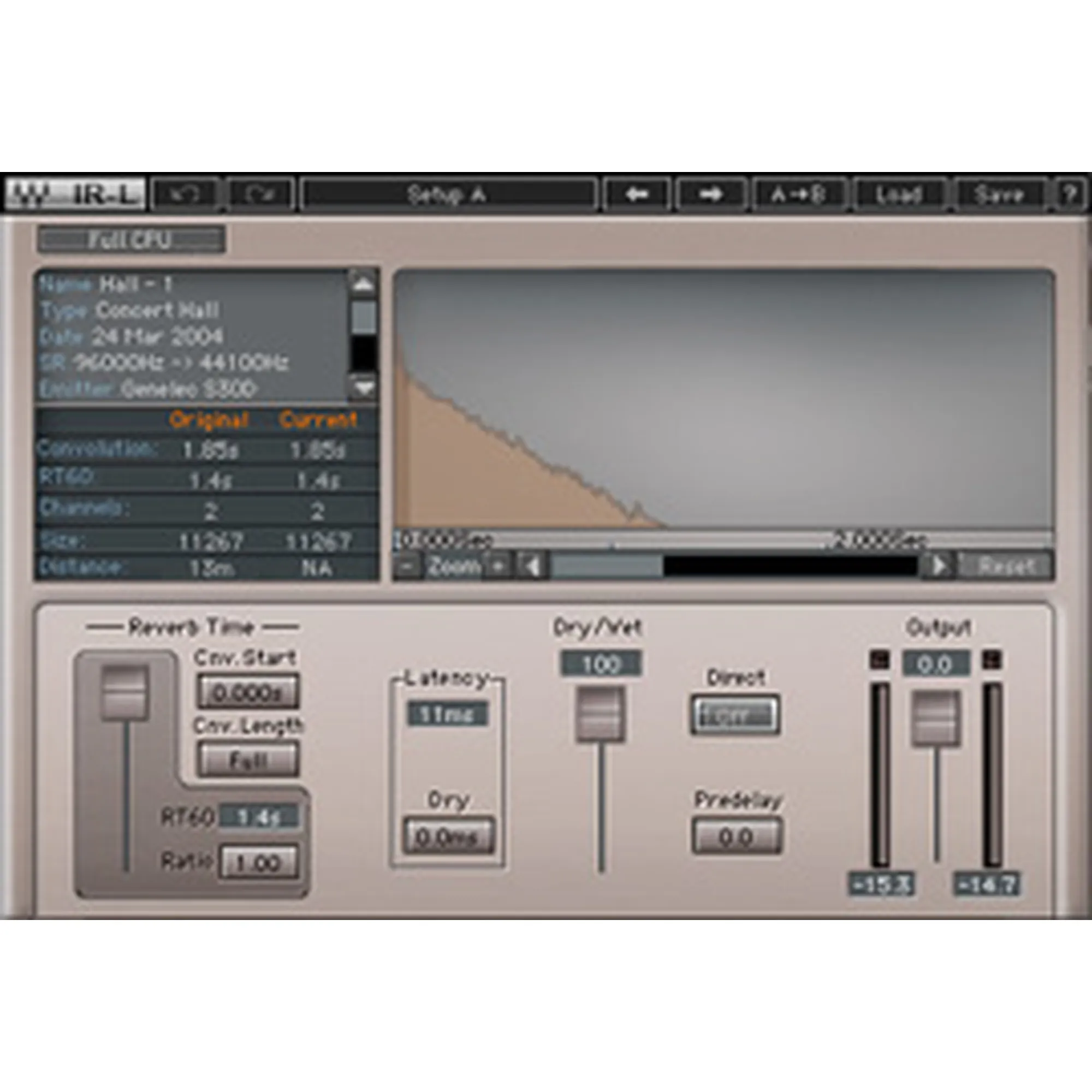Copy setup with A→B button

(x=799, y=194)
